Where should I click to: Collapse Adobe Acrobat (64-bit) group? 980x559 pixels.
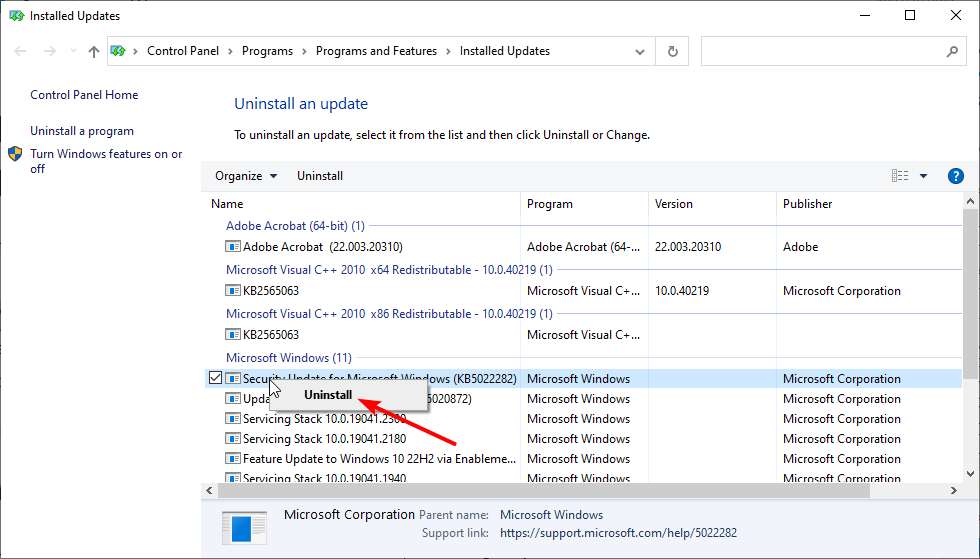pyautogui.click(x=295, y=226)
